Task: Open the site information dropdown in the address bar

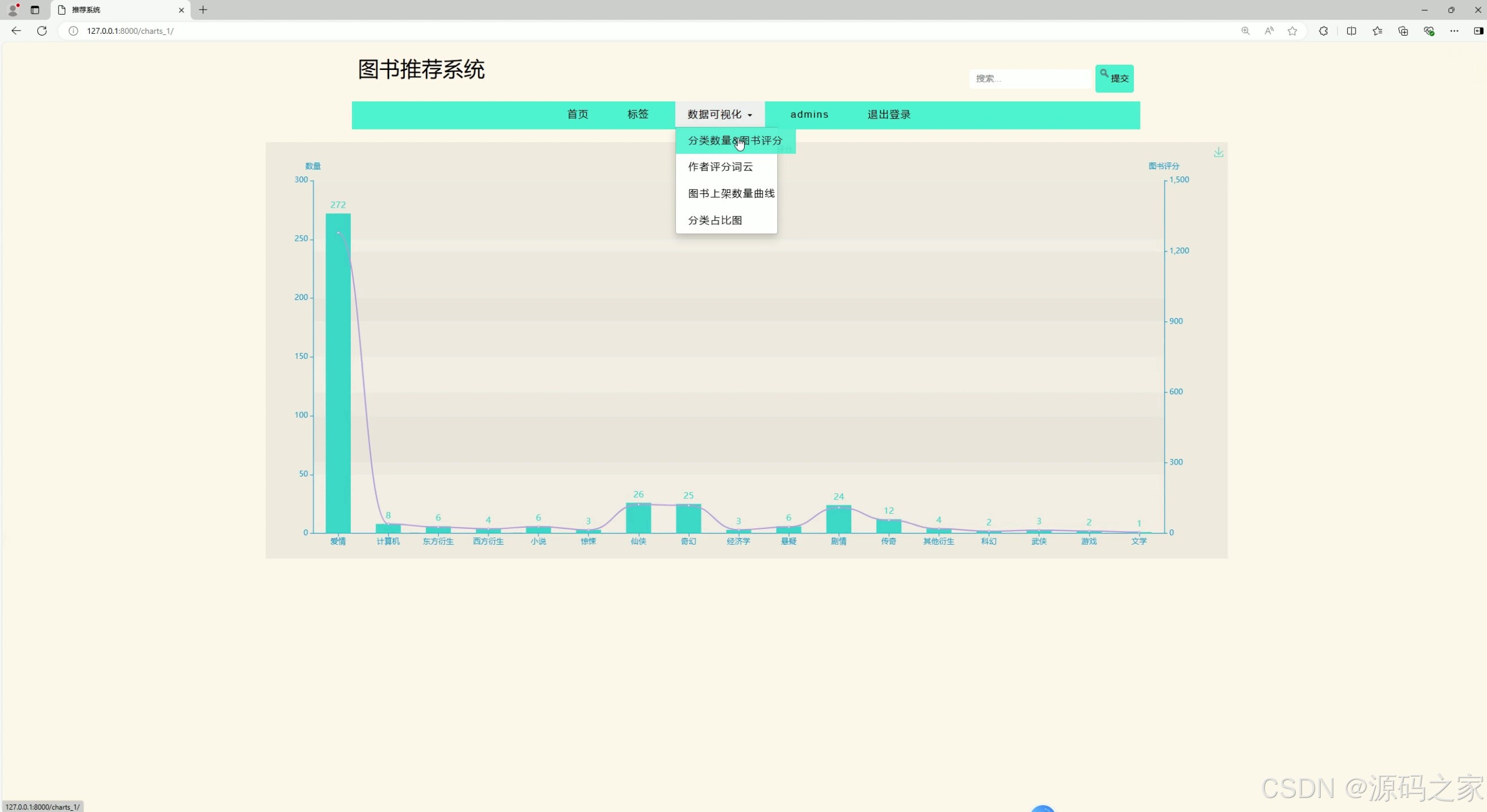Action: 73,31
